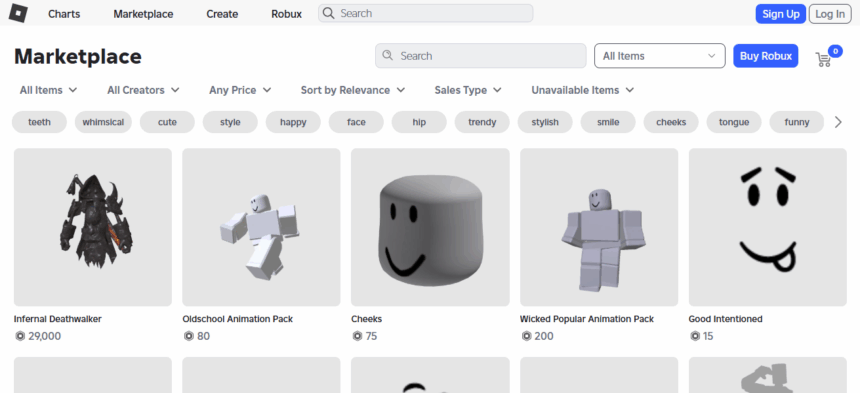Open the Sort by Relevance dropdown
Viewport: 860px width, 393px height.
[x=353, y=90]
